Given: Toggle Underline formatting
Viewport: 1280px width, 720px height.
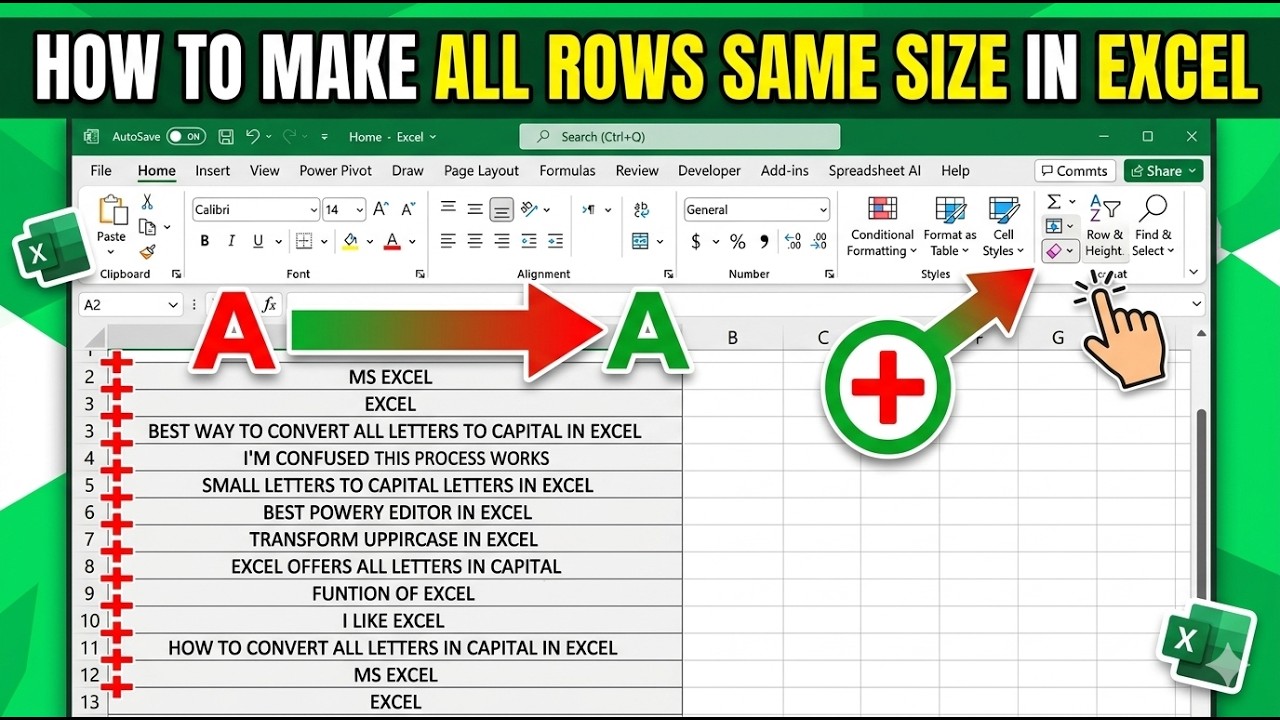Looking at the screenshot, I should click(x=258, y=241).
